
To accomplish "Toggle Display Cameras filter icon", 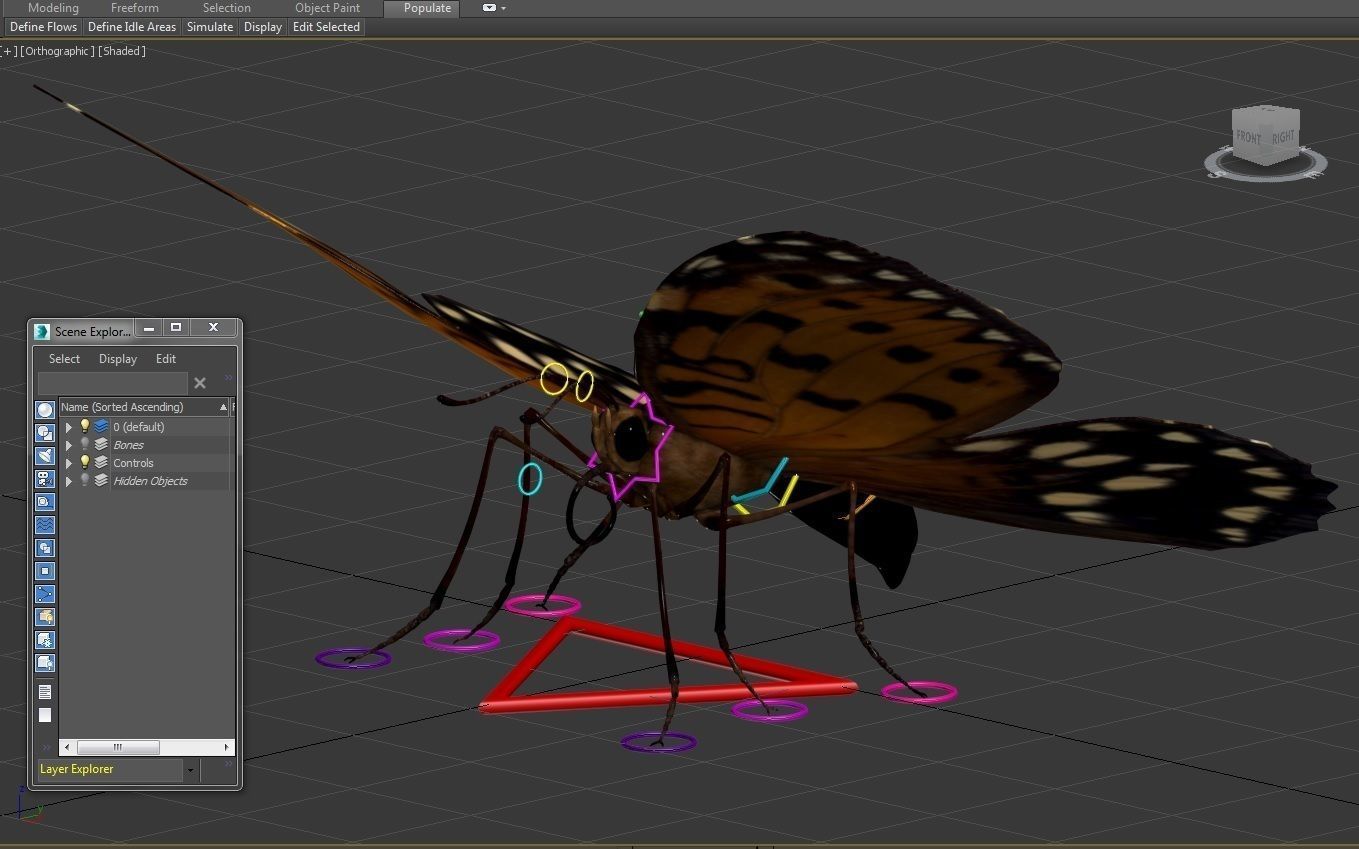I will point(45,479).
